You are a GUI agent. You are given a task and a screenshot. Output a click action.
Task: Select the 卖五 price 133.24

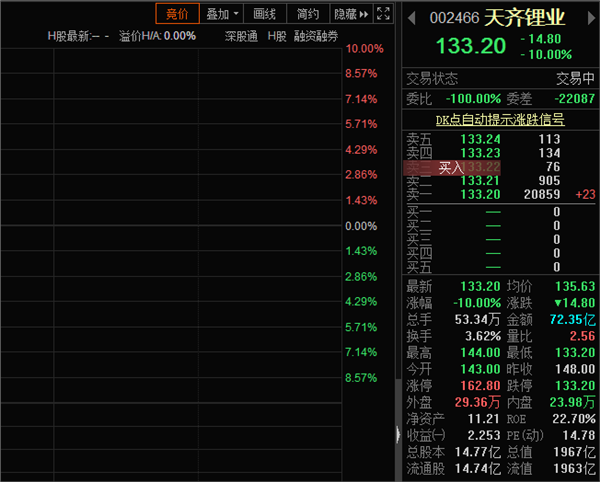[x=480, y=139]
